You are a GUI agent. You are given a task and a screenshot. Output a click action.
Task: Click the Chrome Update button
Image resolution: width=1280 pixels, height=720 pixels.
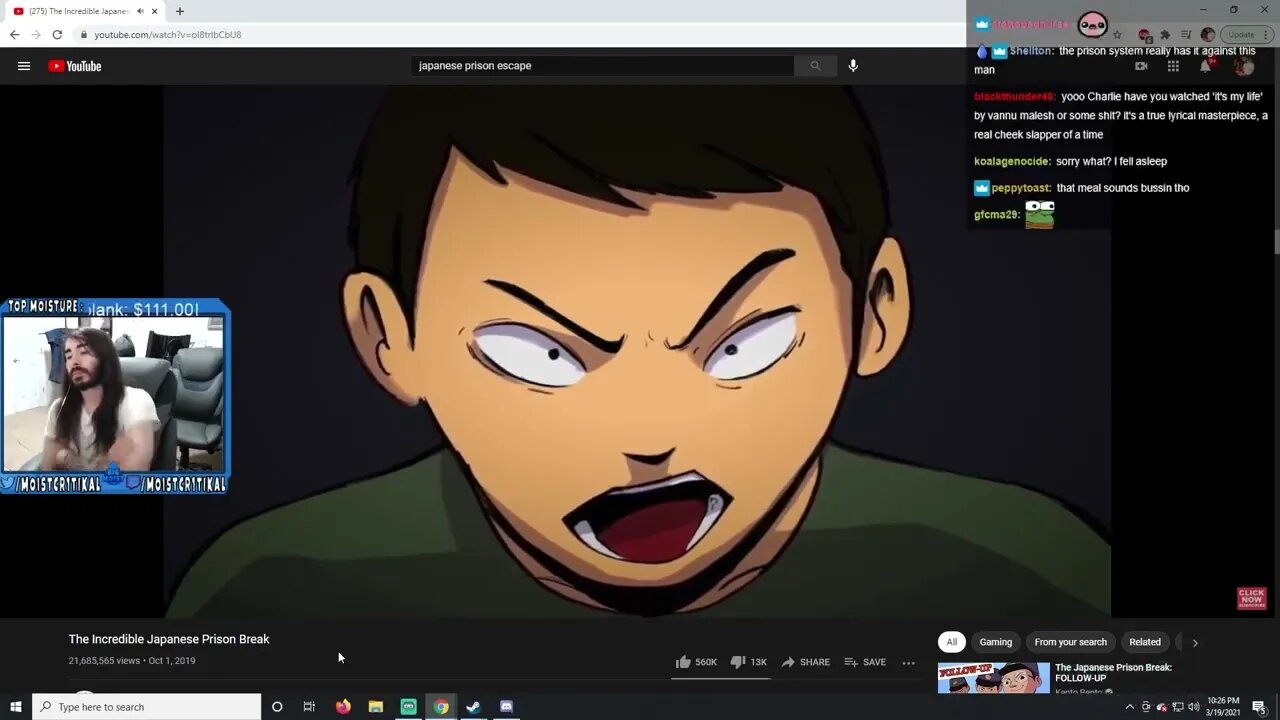[1246, 34]
